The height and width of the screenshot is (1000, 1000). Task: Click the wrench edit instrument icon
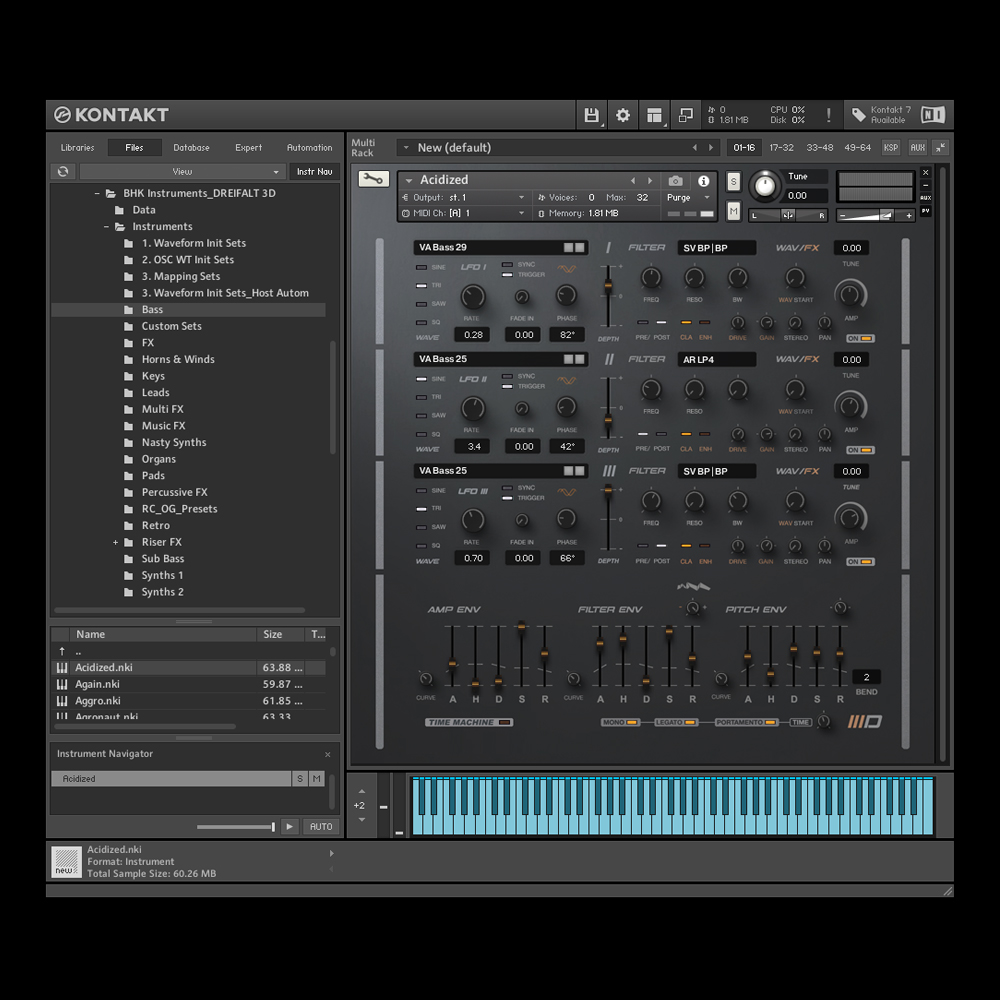[374, 179]
